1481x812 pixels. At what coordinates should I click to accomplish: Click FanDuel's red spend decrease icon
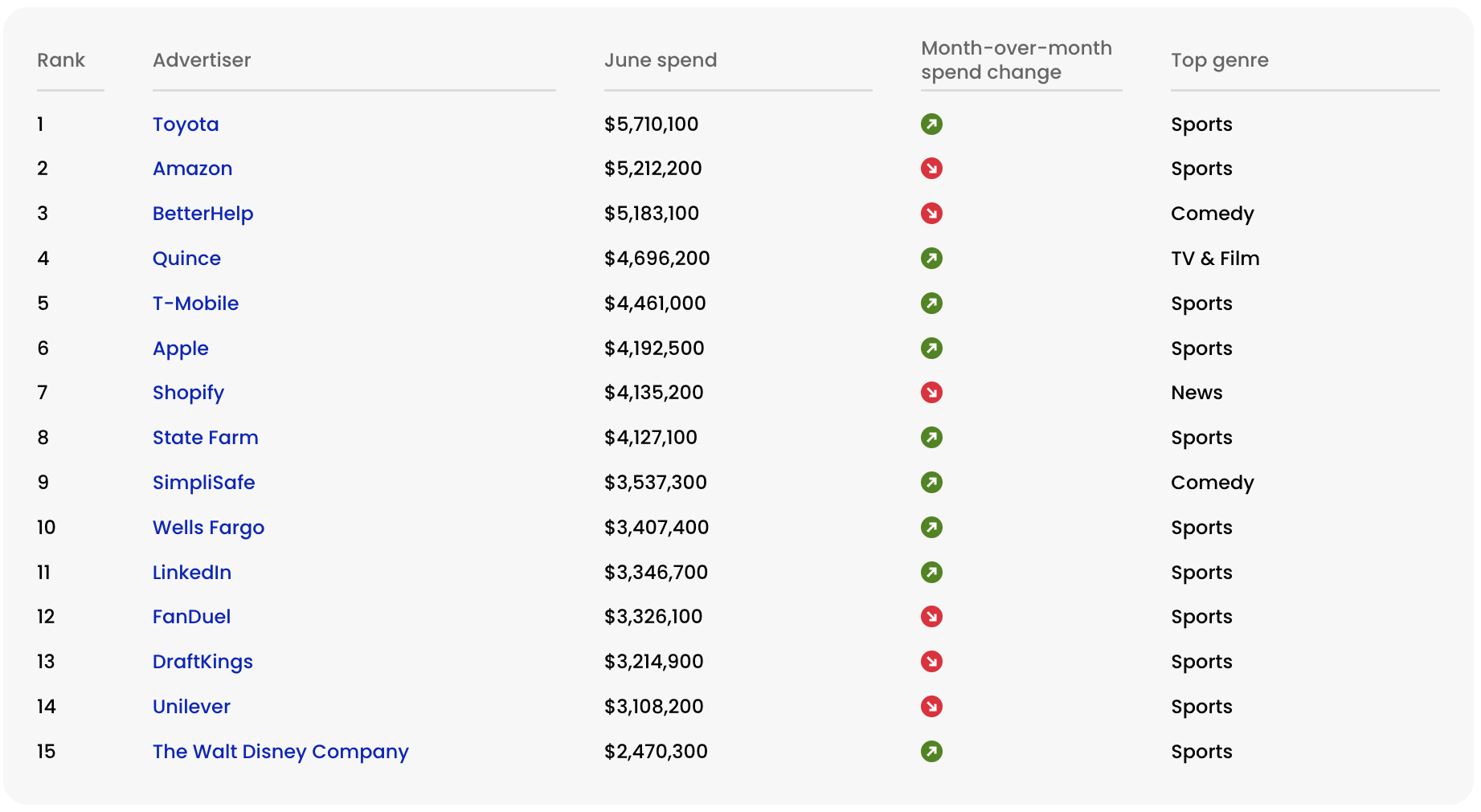pyautogui.click(x=931, y=617)
